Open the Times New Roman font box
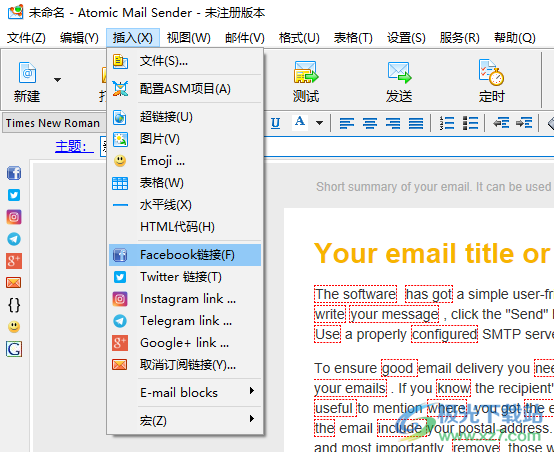Screen dimensions: 554x452 pos(54,123)
